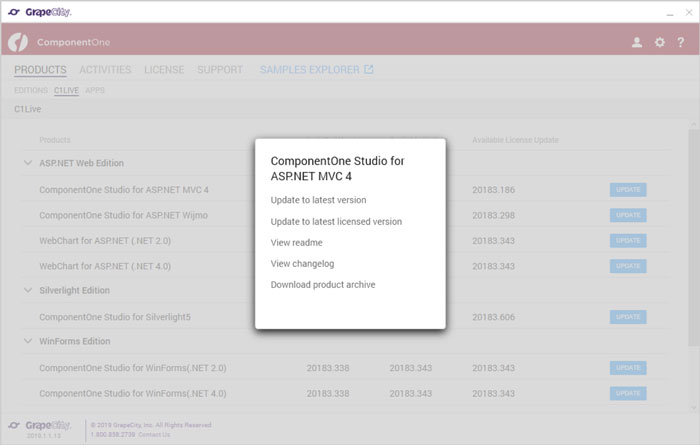700x445 pixels.
Task: Click the scrollbar down arrow
Action: pos(693,408)
